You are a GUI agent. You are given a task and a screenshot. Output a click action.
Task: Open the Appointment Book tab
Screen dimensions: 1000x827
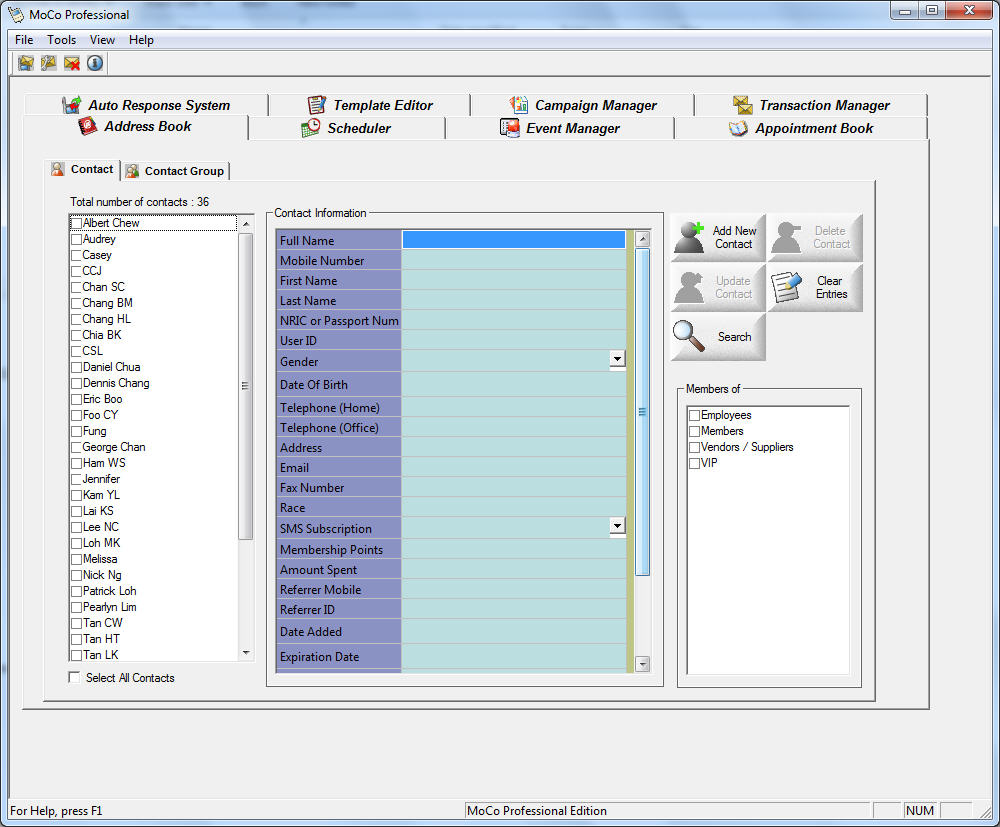click(801, 128)
